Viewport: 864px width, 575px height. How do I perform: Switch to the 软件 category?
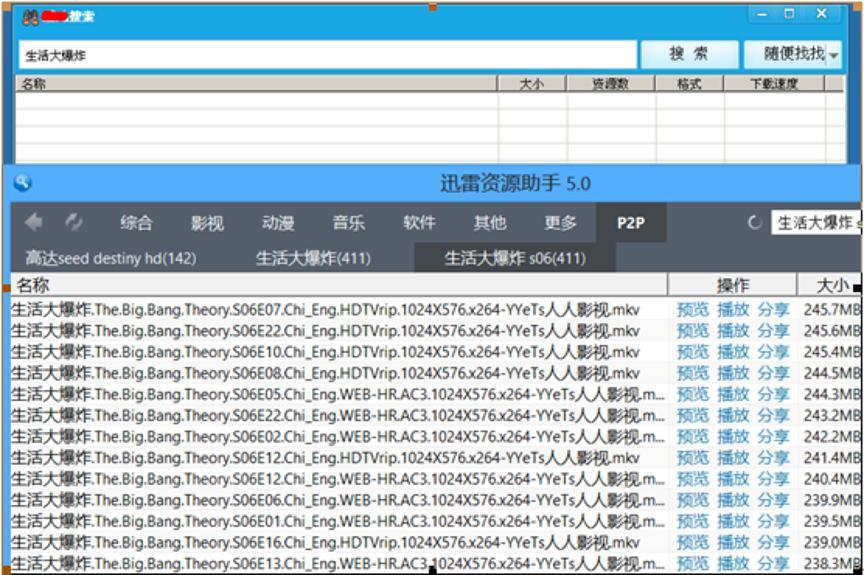click(x=419, y=223)
